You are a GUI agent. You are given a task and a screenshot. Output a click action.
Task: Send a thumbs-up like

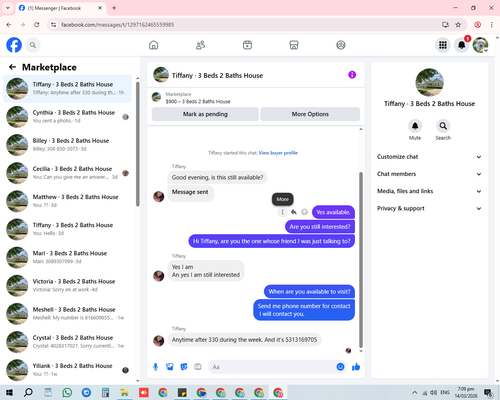tap(356, 367)
